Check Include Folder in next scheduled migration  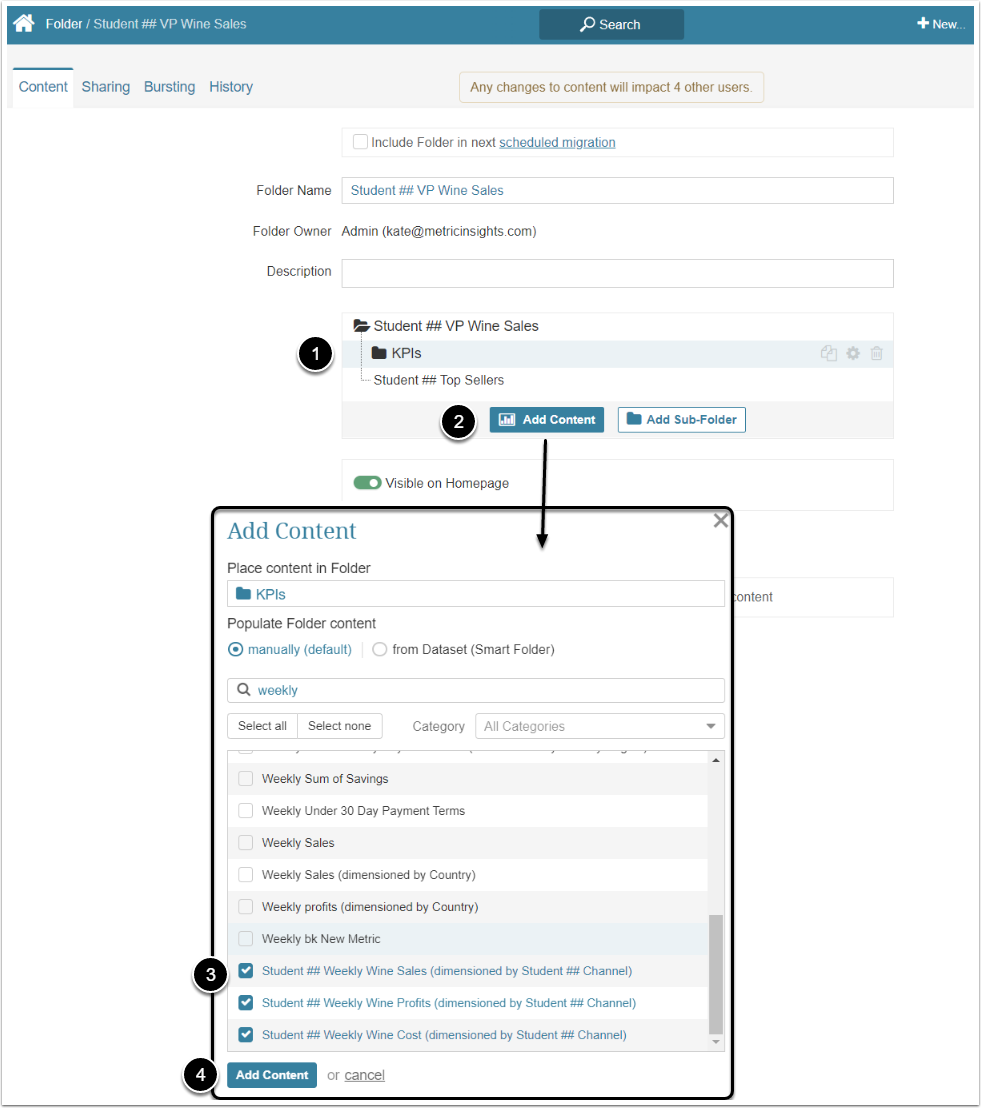pyautogui.click(x=360, y=142)
